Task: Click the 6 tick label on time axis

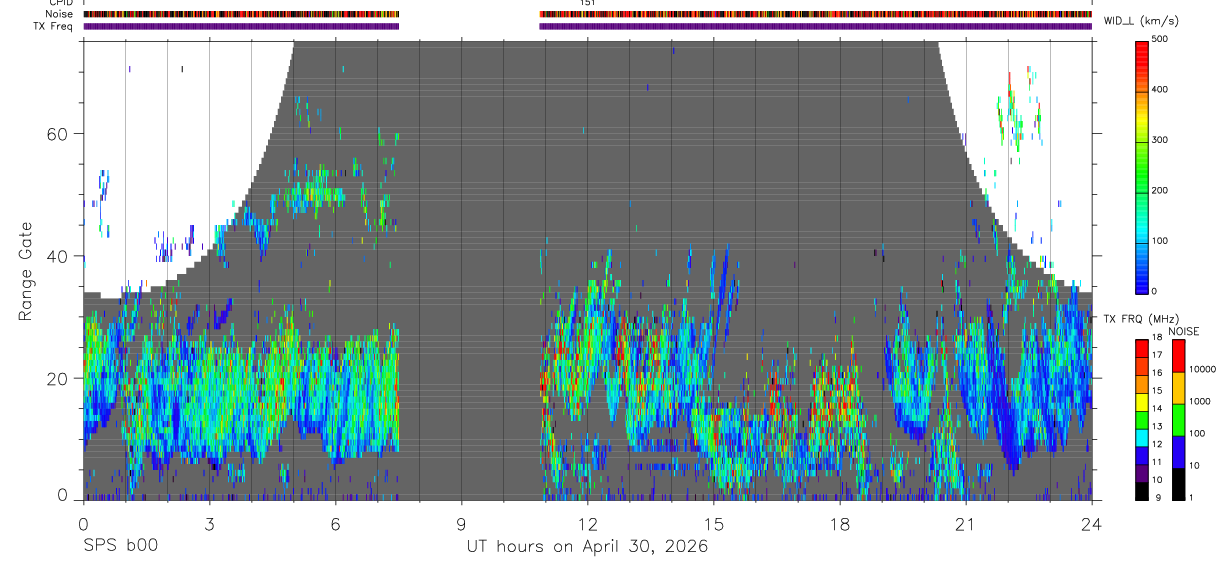Action: [x=335, y=523]
